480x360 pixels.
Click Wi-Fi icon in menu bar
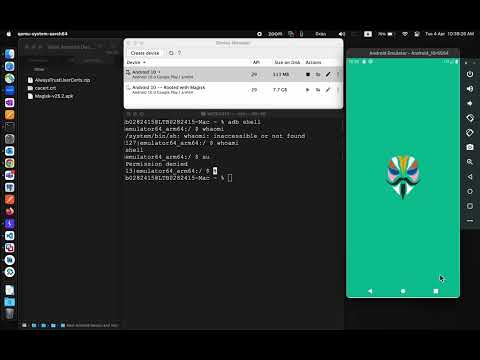tap(405, 34)
